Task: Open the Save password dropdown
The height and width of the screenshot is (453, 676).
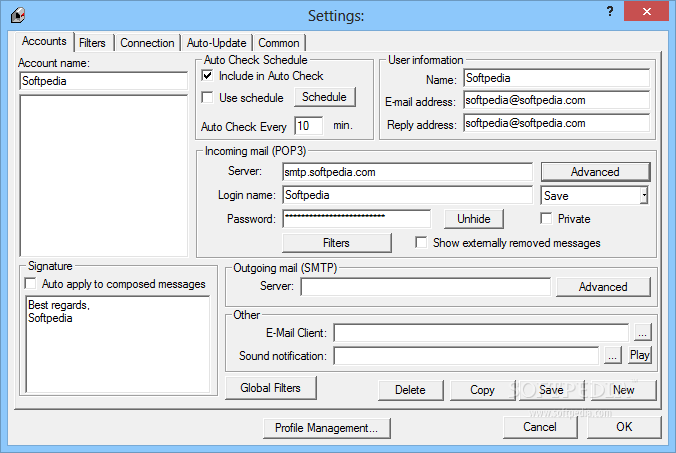Action: [x=644, y=196]
